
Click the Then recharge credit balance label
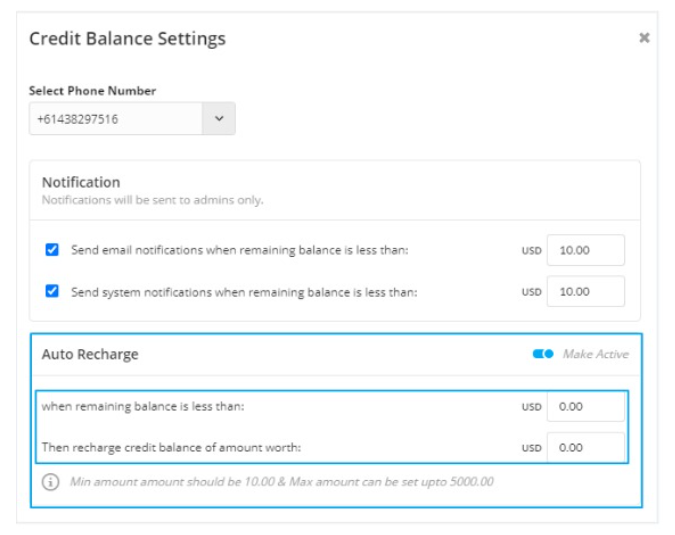click(171, 448)
